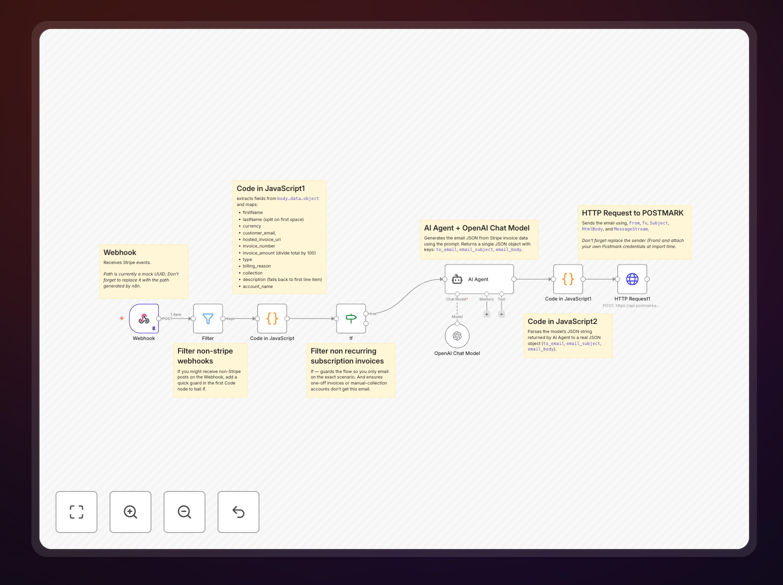Select HTTP Request to POSTMARK note
Image resolution: width=783 pixels, height=585 pixels.
click(x=635, y=232)
